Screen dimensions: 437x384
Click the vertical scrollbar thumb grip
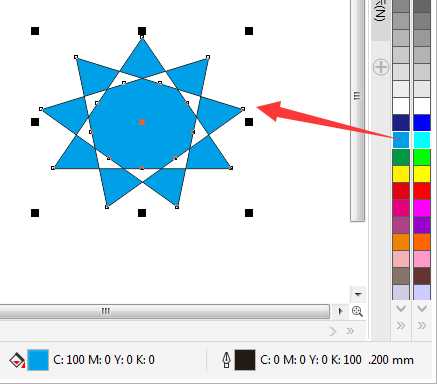click(357, 96)
